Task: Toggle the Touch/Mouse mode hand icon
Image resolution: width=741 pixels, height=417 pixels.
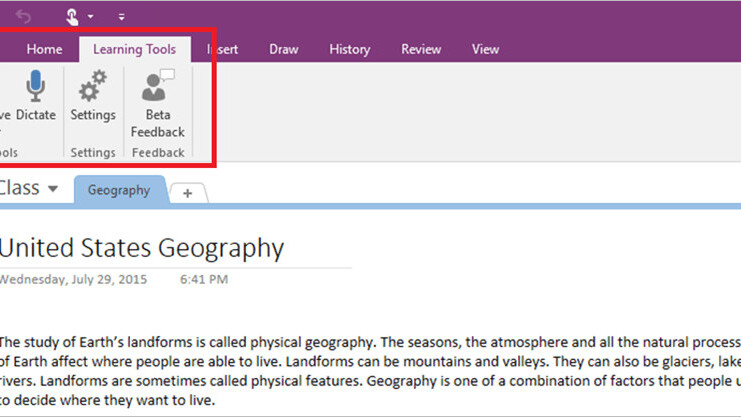Action: (x=73, y=16)
